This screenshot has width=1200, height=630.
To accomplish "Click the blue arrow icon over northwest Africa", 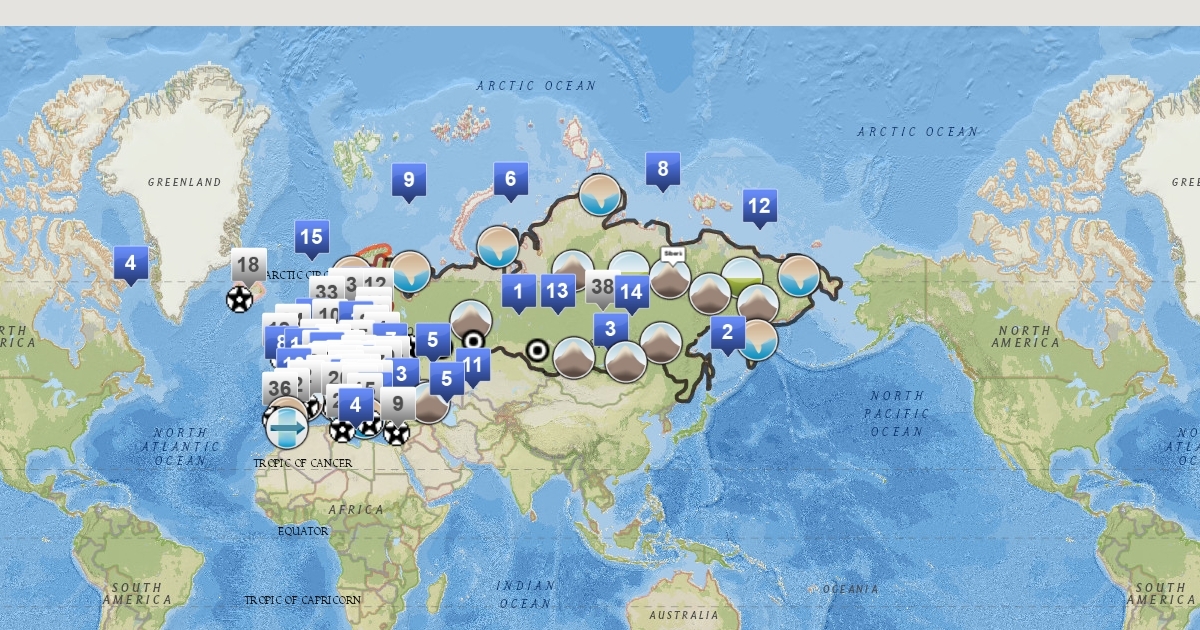I will [x=287, y=428].
